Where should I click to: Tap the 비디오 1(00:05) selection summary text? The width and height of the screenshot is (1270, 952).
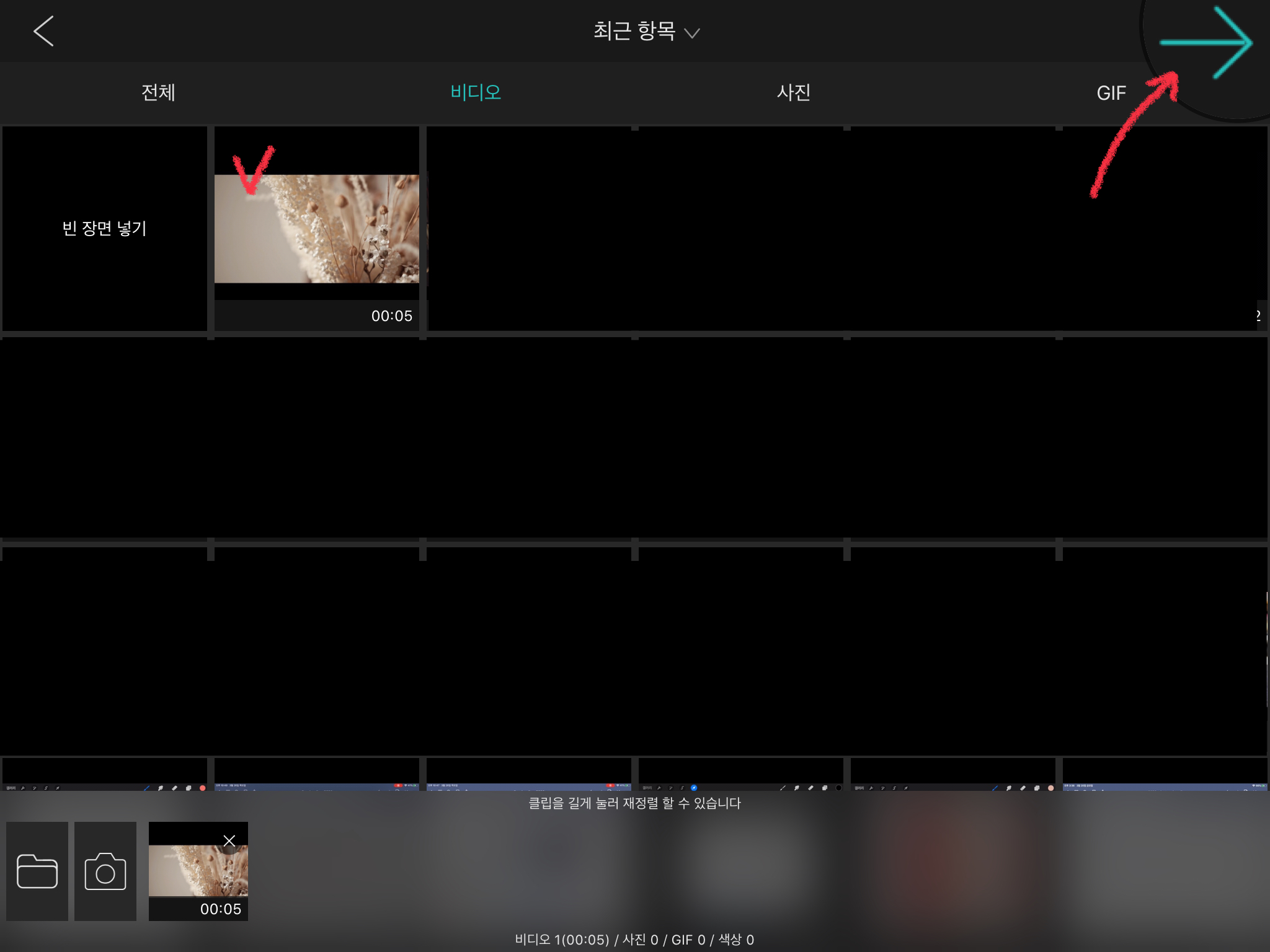562,940
